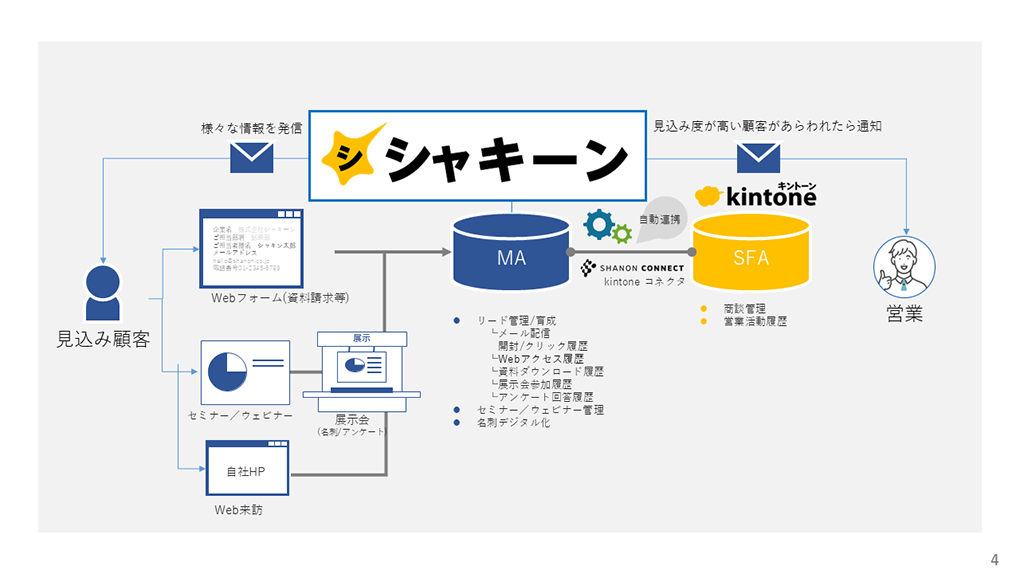Click the Webフォーム(資料請求等) label
Image resolution: width=1020 pixels, height=574 pixels.
click(x=280, y=297)
